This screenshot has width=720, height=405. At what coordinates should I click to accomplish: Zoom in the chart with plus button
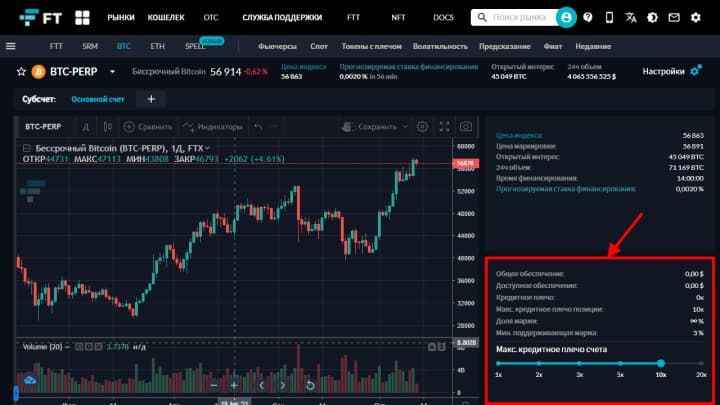(234, 385)
